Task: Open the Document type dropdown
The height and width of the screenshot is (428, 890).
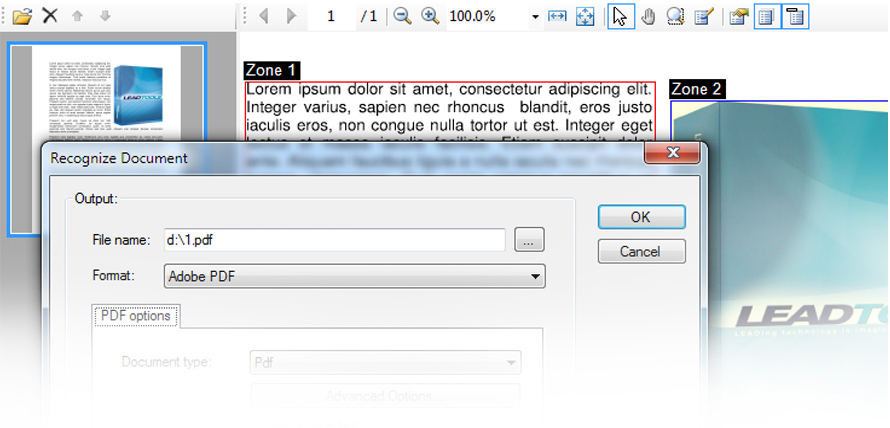Action: (x=511, y=362)
